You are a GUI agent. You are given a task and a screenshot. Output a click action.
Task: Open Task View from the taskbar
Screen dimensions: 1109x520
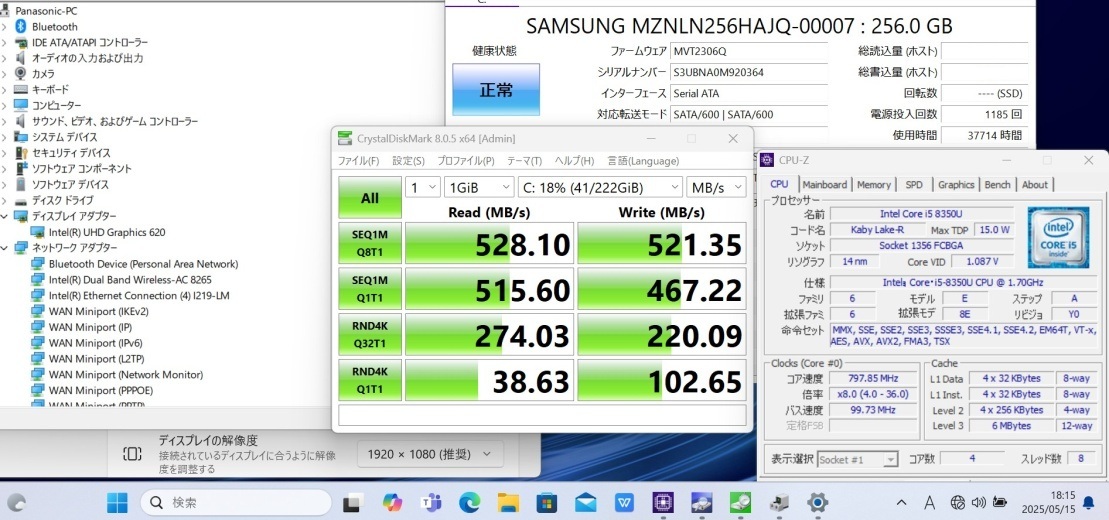point(352,503)
